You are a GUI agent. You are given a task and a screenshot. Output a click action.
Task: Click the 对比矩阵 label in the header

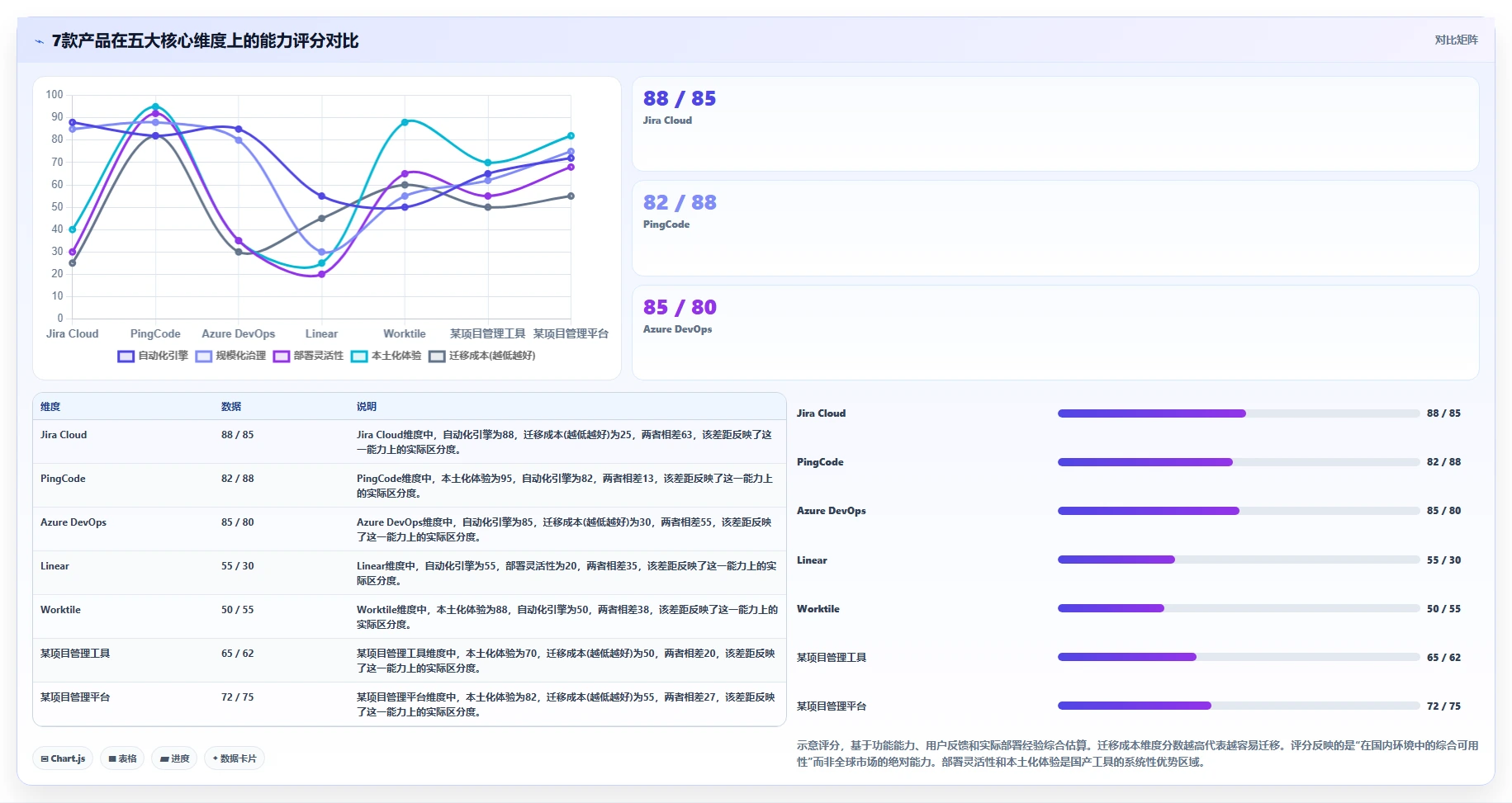1456,40
